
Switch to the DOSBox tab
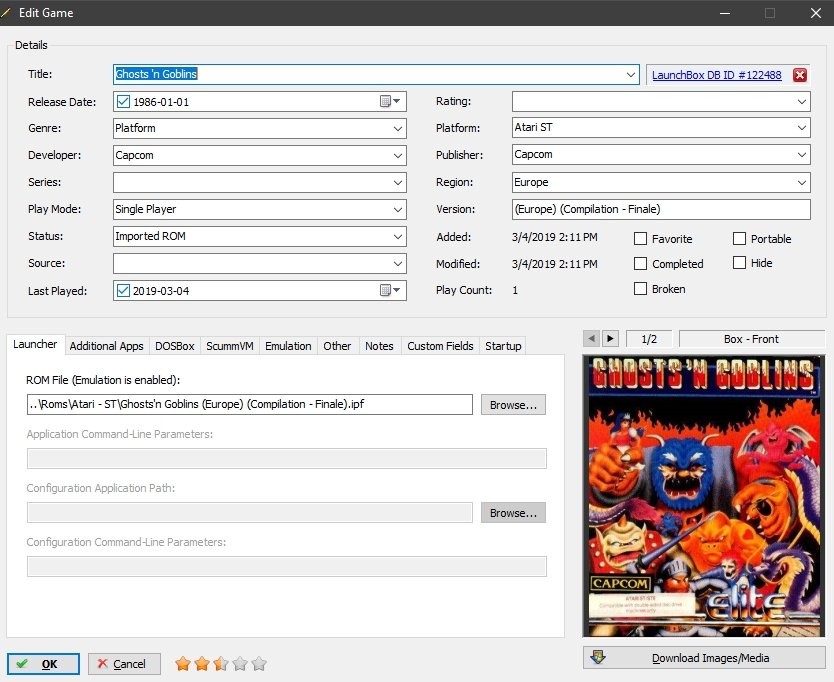(175, 346)
